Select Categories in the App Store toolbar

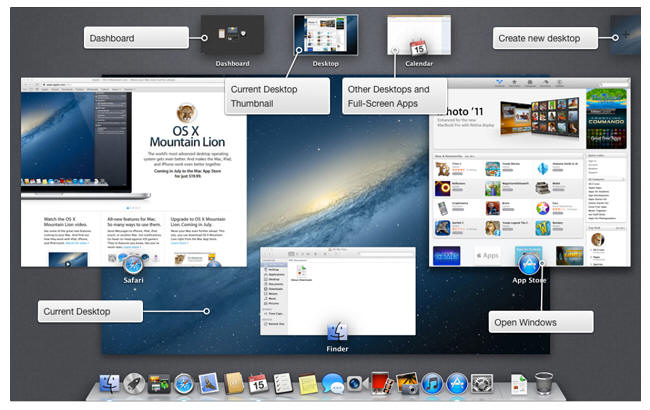pos(529,83)
